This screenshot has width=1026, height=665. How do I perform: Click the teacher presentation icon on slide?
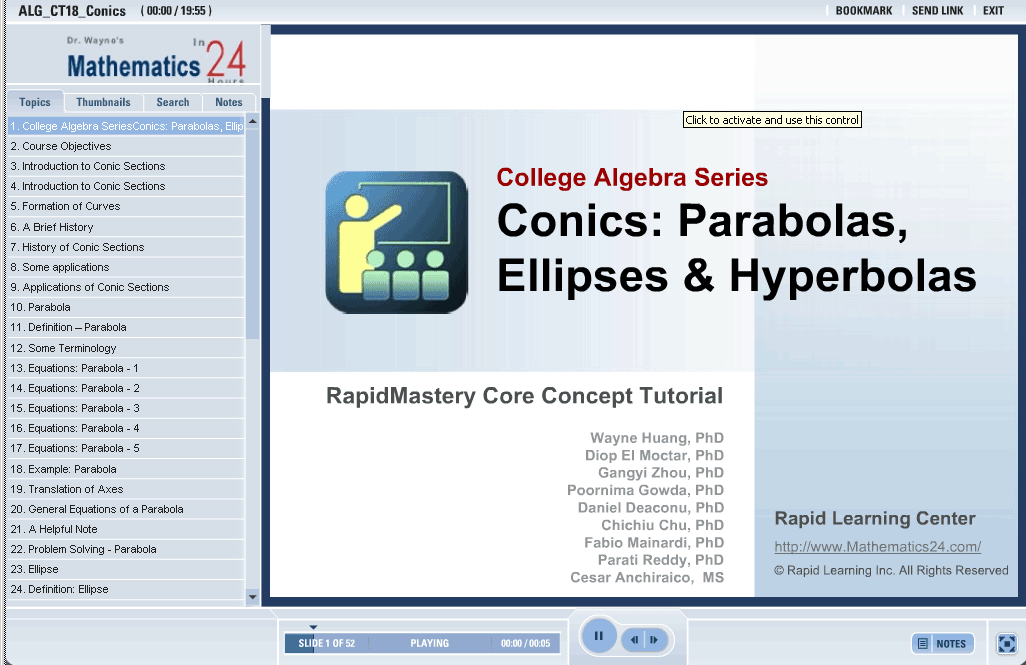click(x=396, y=242)
